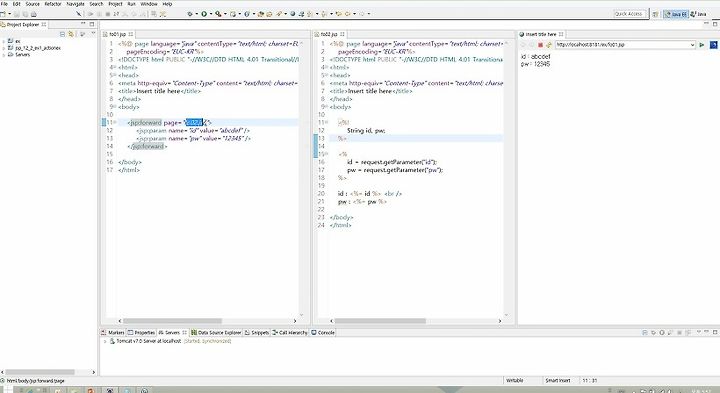Maximize the Project Explorer panel
Viewport: 720px width, 393px height.
point(92,24)
